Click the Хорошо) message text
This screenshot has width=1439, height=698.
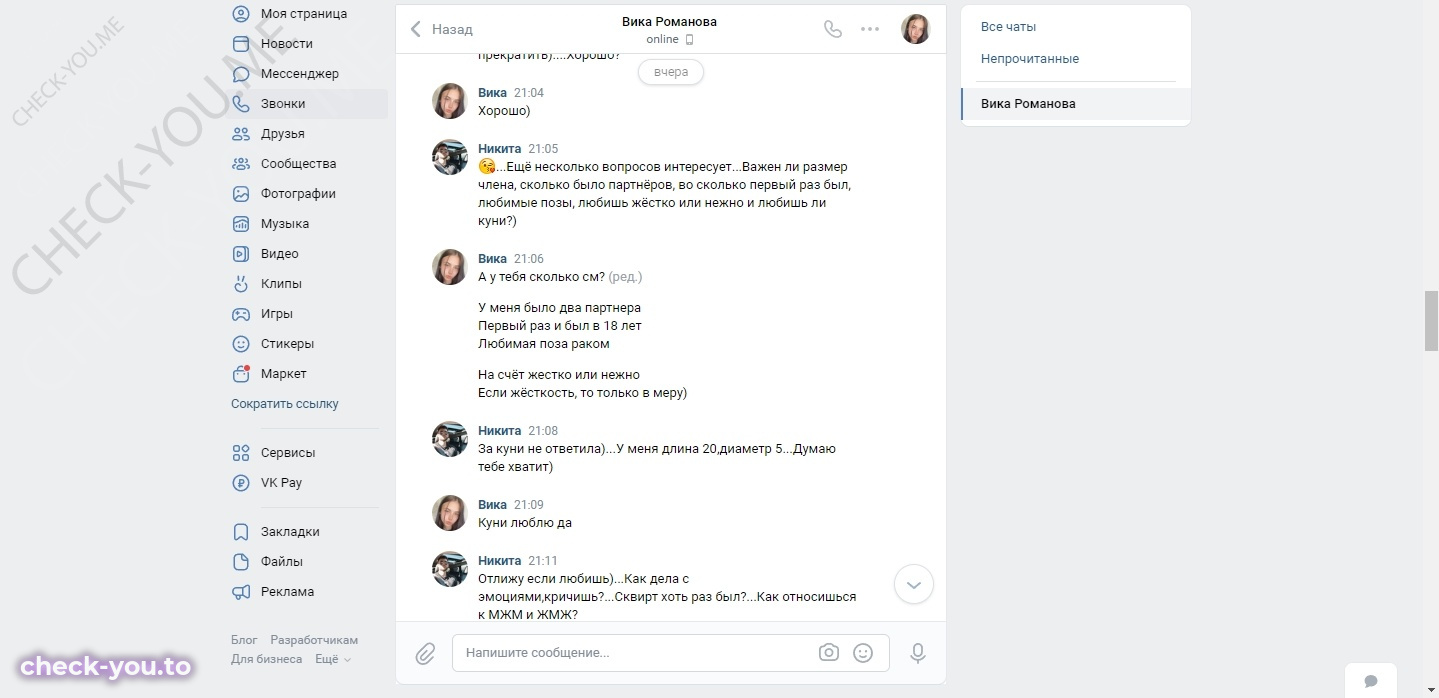pos(504,111)
